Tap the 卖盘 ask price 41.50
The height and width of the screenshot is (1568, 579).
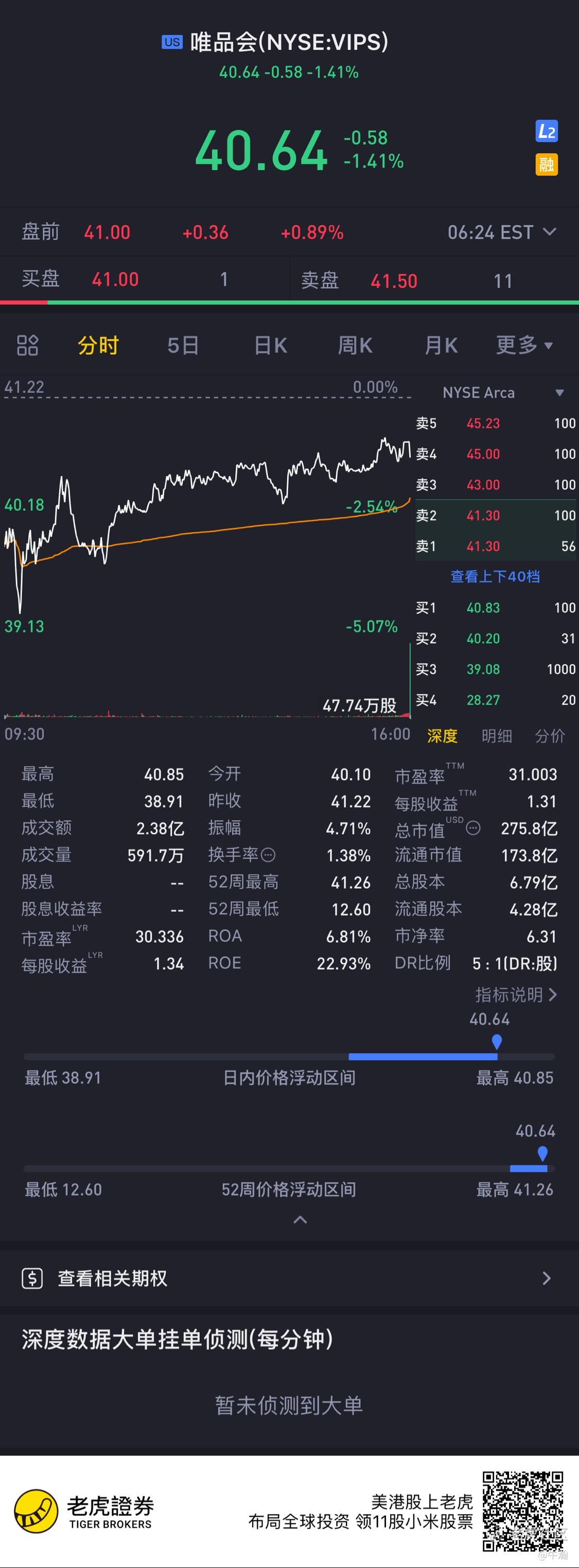coord(394,281)
